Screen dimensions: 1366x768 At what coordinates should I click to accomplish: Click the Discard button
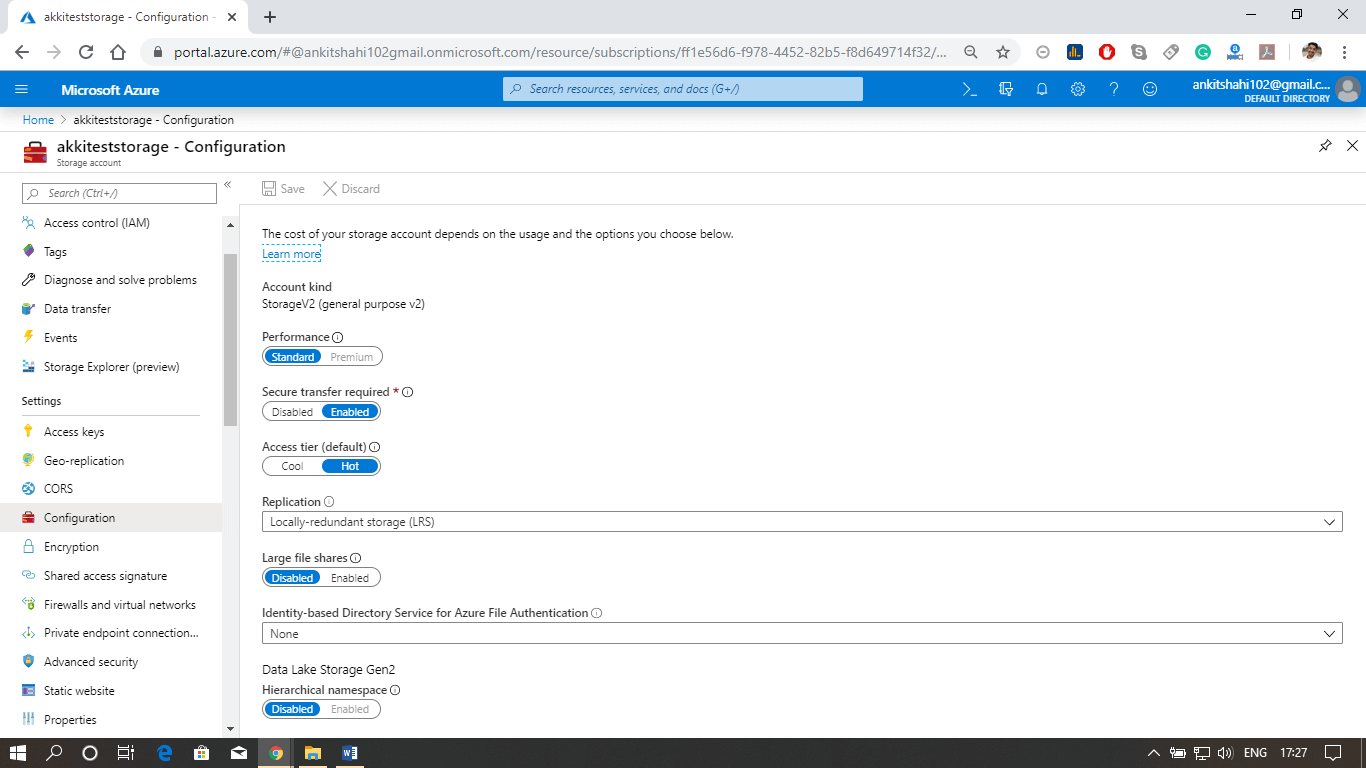[x=351, y=188]
